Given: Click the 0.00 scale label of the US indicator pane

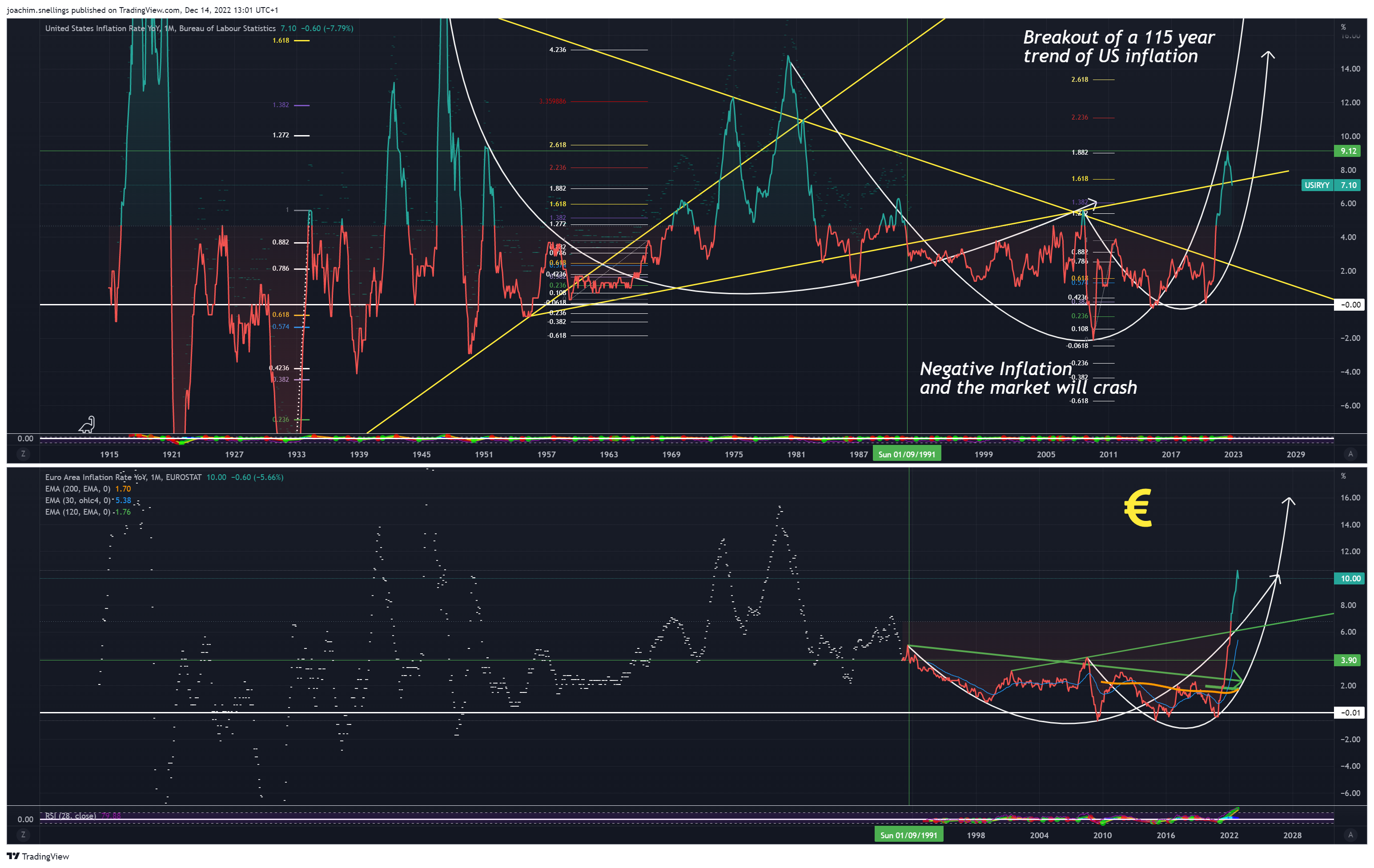Looking at the screenshot, I should (x=25, y=438).
